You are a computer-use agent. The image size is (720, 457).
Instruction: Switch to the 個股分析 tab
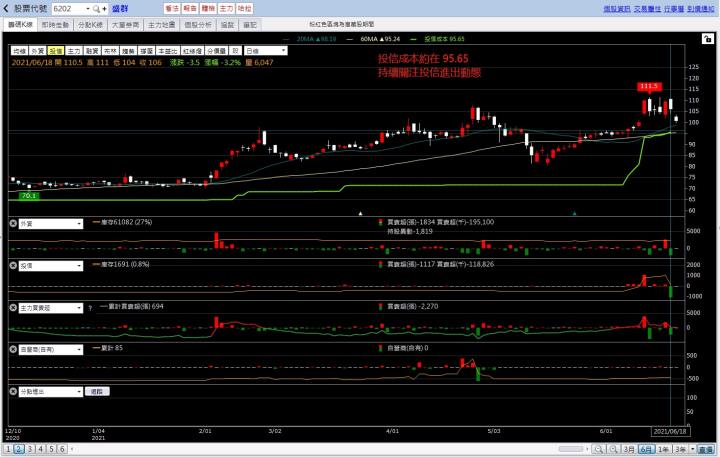(x=198, y=25)
